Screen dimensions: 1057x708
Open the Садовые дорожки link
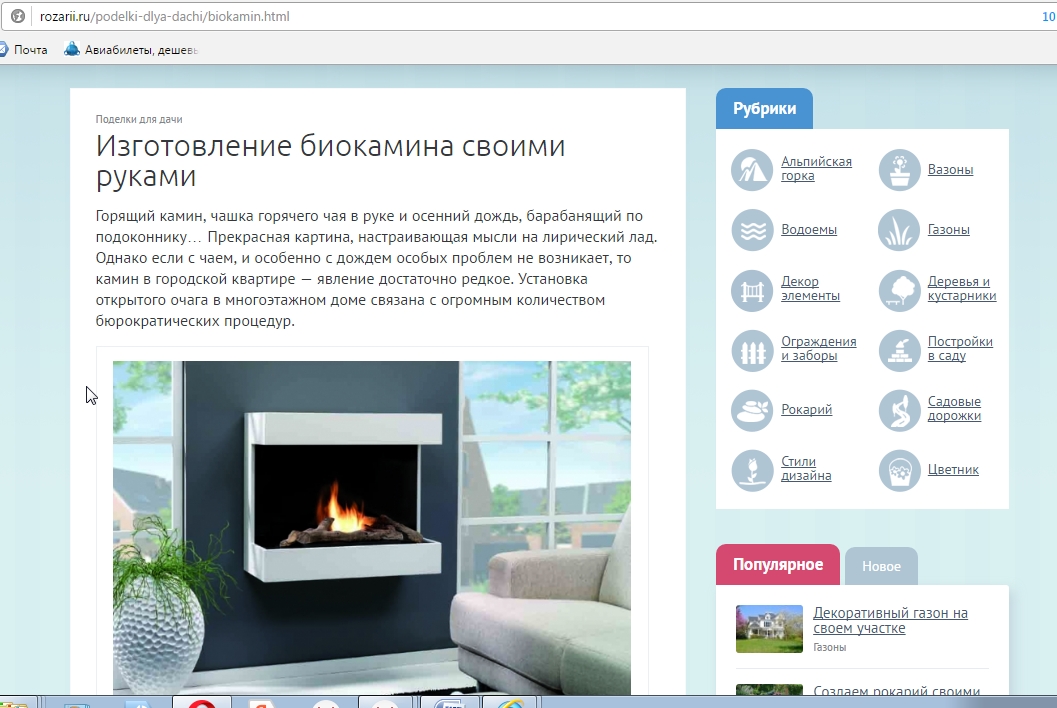(x=954, y=409)
